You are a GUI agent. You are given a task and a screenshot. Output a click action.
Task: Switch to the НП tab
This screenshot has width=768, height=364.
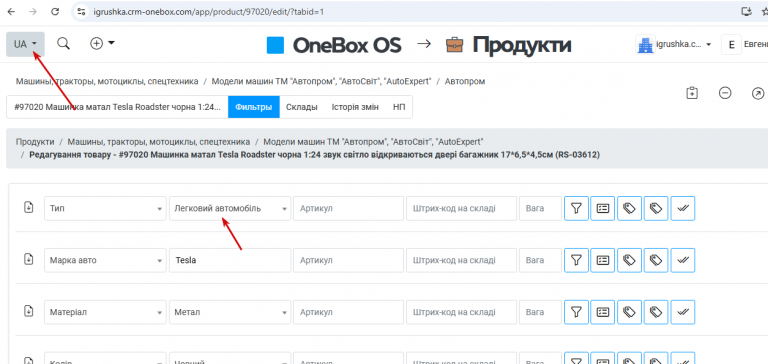click(399, 107)
